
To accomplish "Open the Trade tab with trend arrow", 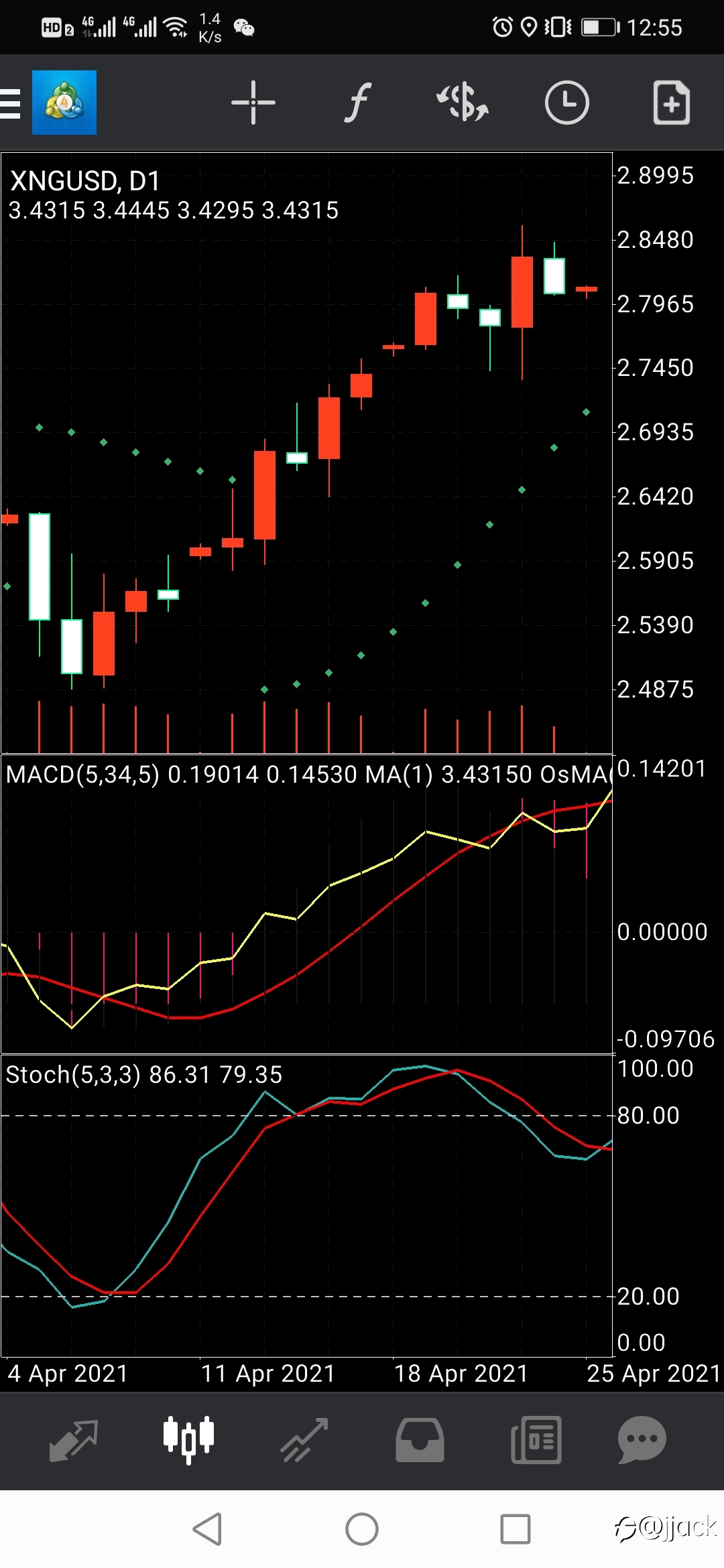I will [x=304, y=1440].
